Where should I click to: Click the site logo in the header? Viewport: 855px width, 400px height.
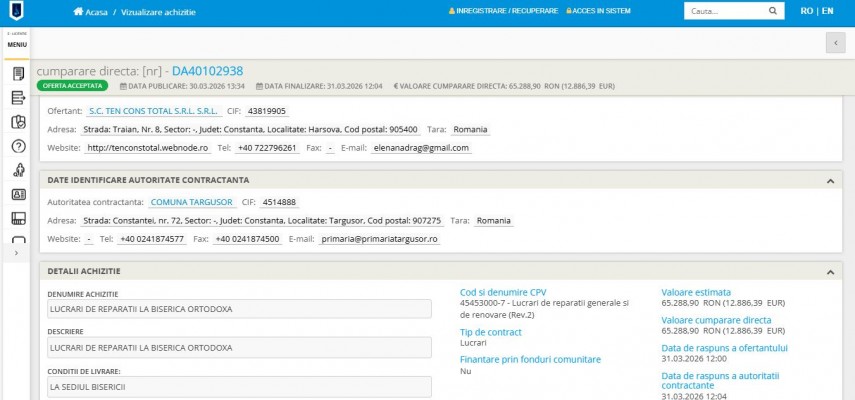pyautogui.click(x=17, y=11)
